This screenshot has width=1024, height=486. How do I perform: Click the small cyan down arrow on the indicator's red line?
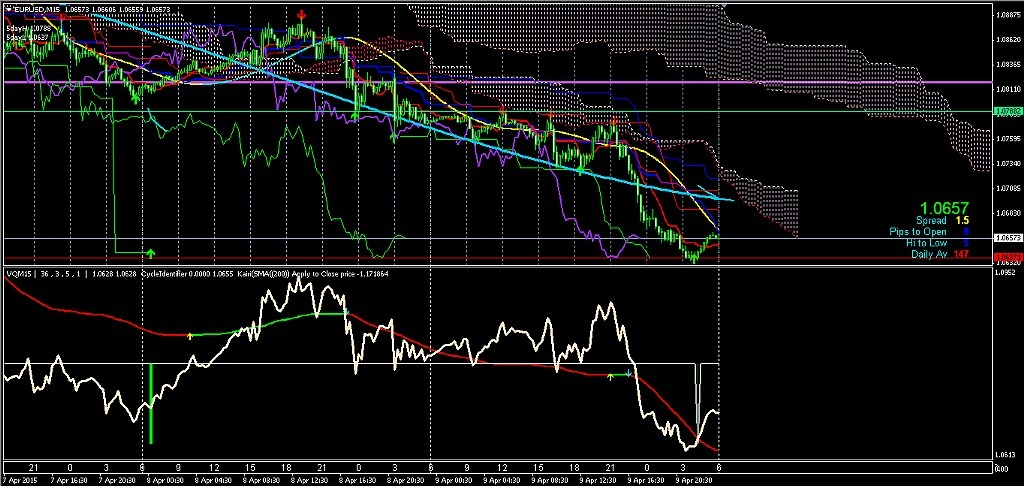coord(629,374)
